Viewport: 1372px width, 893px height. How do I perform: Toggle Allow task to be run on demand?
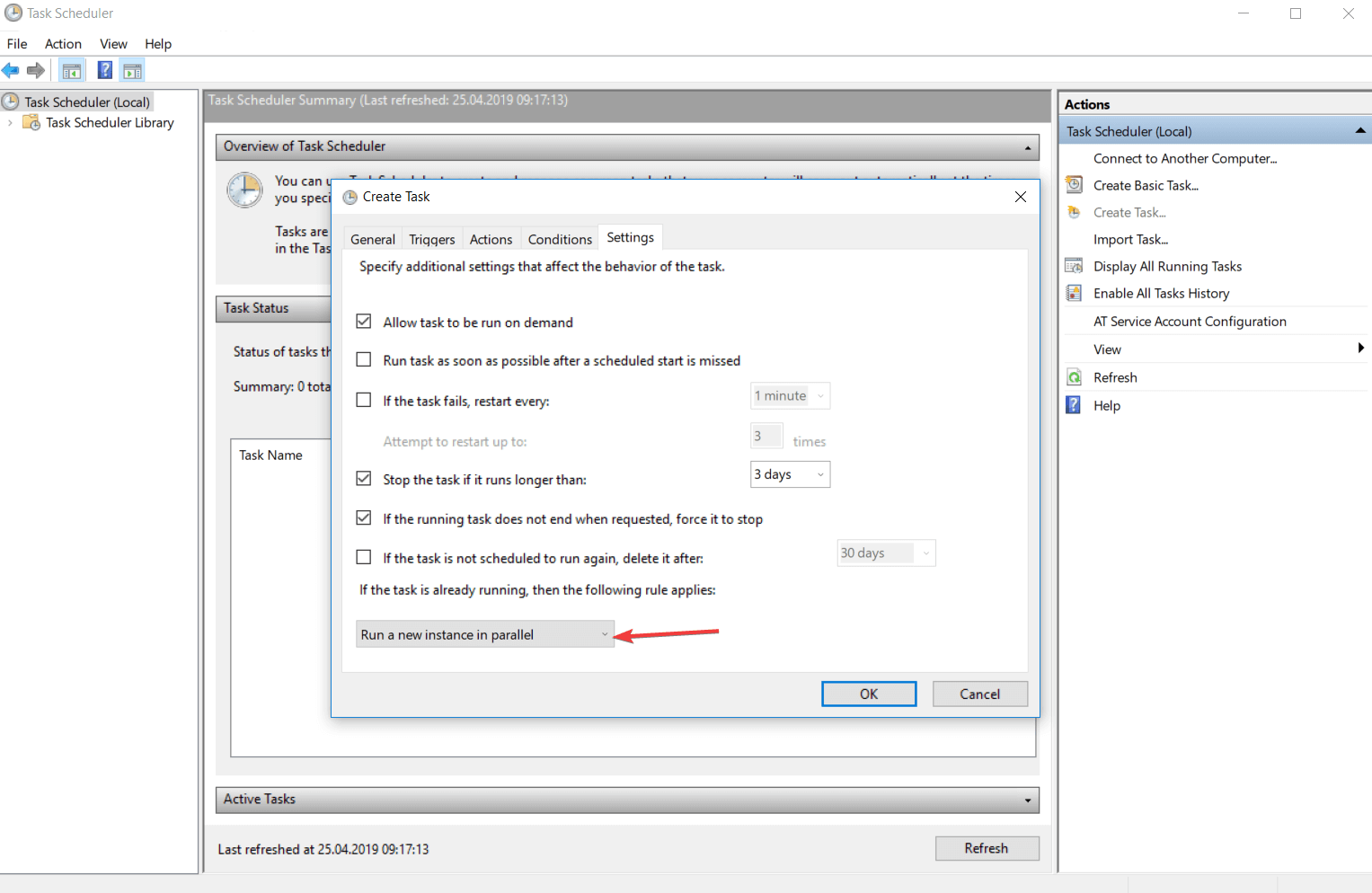364,322
